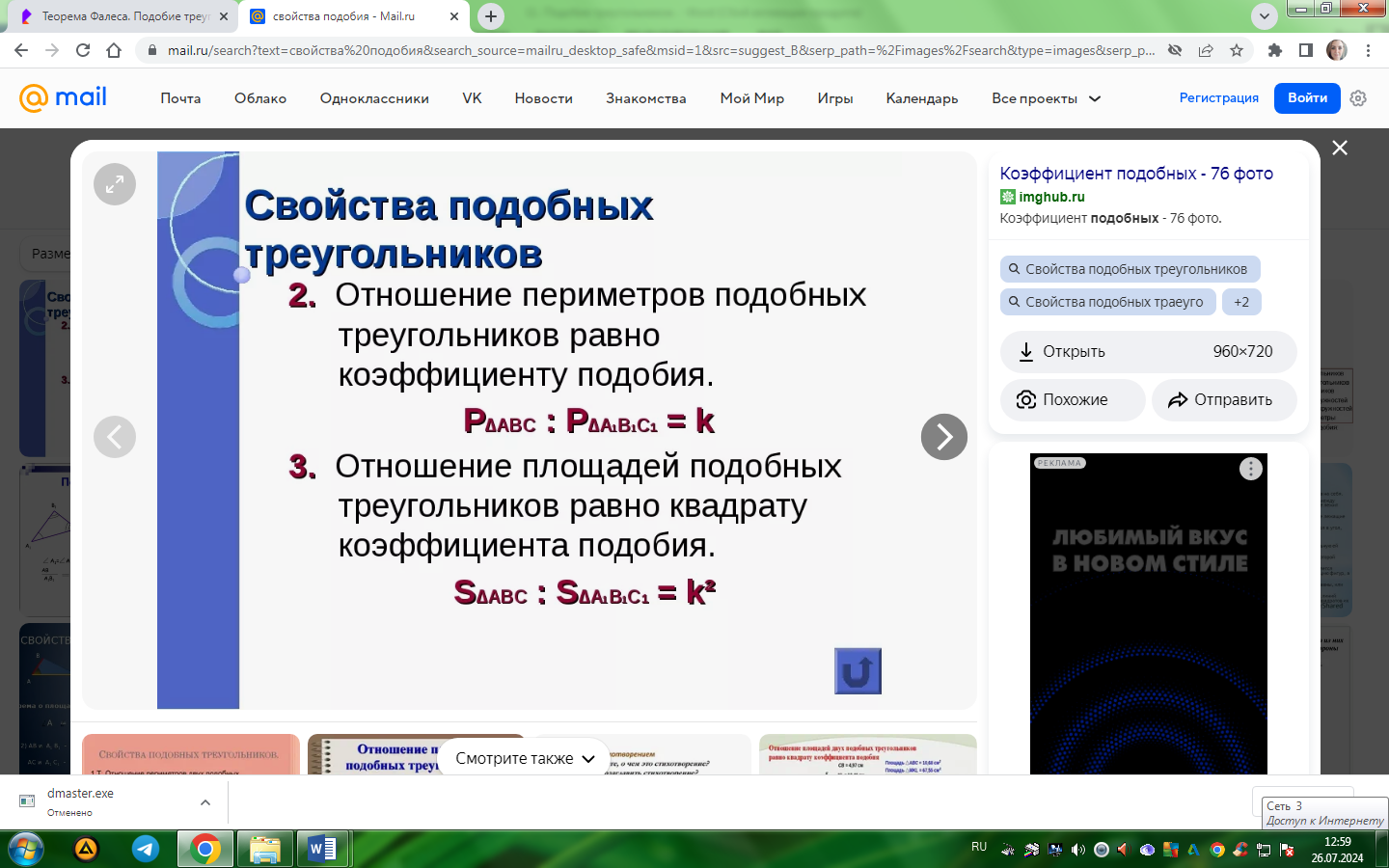Viewport: 1389px width, 868px height.
Task: Switch to the Теорема Фалеса tab
Action: coord(125,16)
